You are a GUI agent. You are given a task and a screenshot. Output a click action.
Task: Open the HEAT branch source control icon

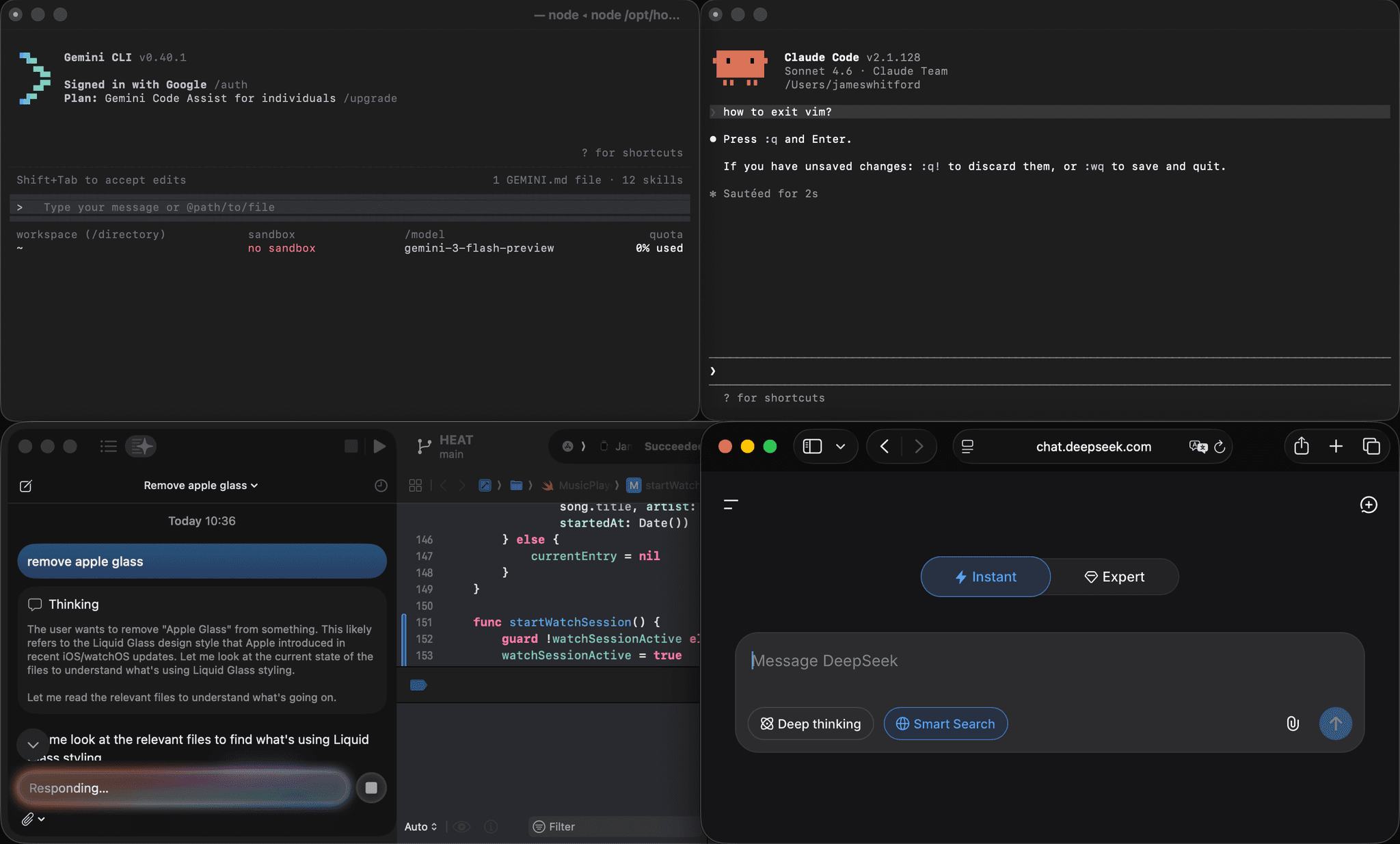pos(424,447)
